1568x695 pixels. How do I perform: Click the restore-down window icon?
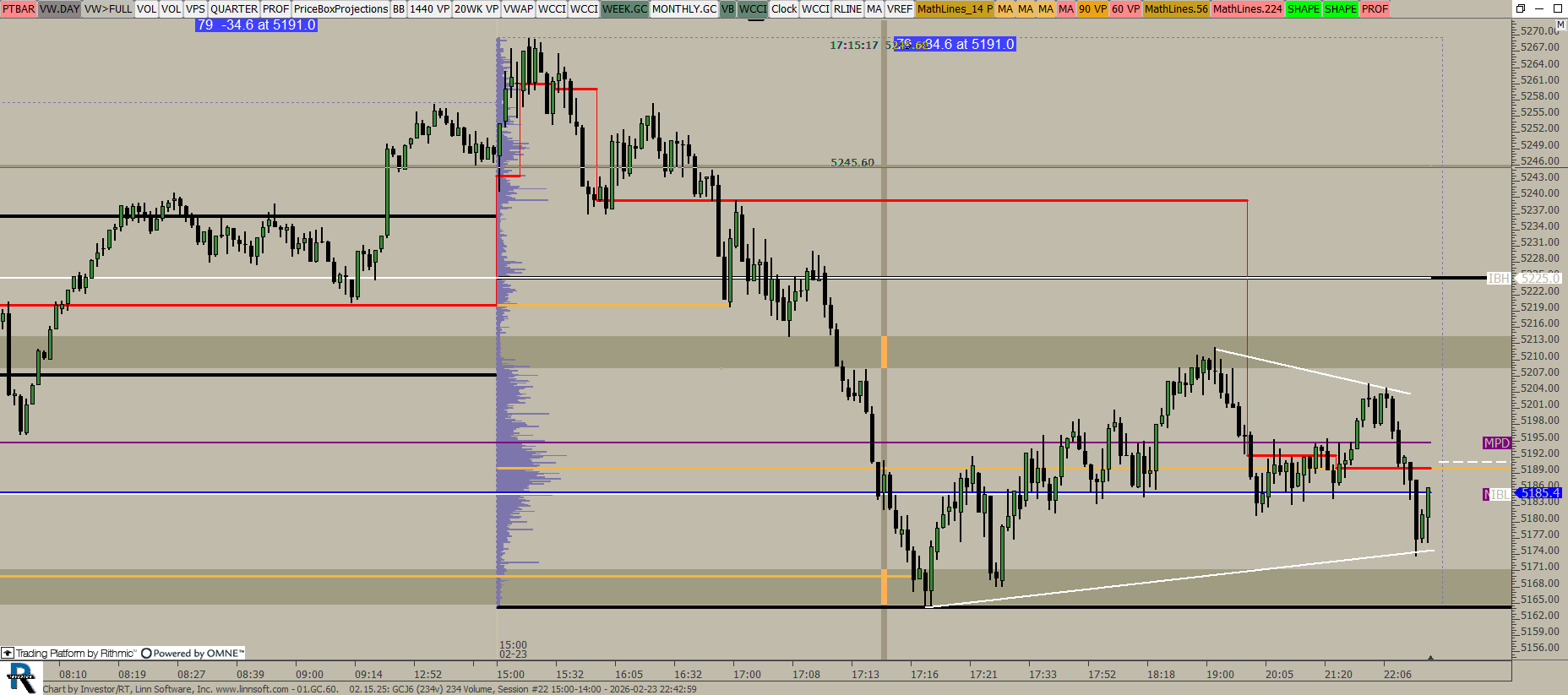pos(1521,8)
